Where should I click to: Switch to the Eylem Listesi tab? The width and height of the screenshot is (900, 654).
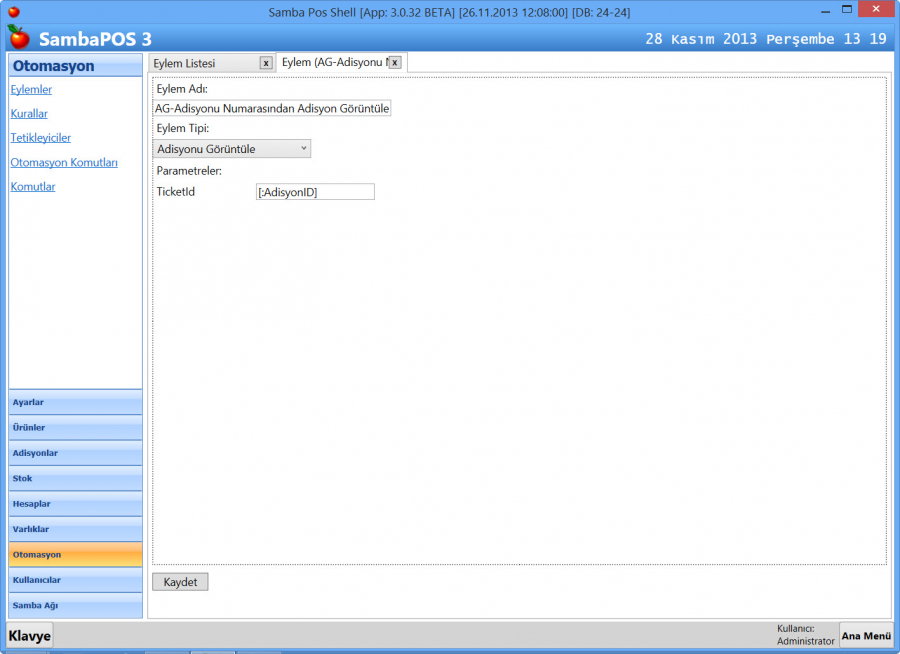[x=202, y=63]
